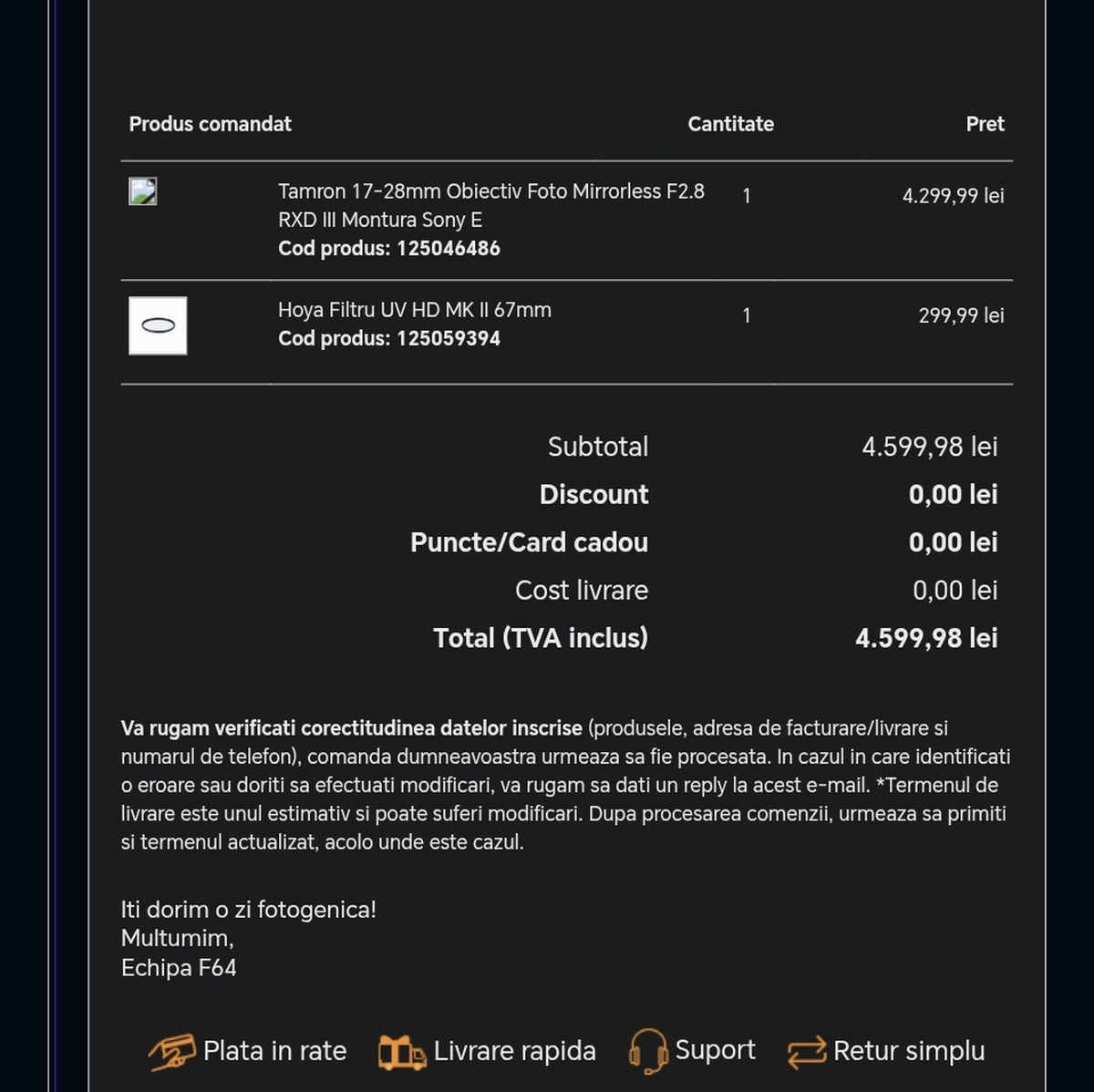Open the "Plata in rate" text link

(x=274, y=1051)
